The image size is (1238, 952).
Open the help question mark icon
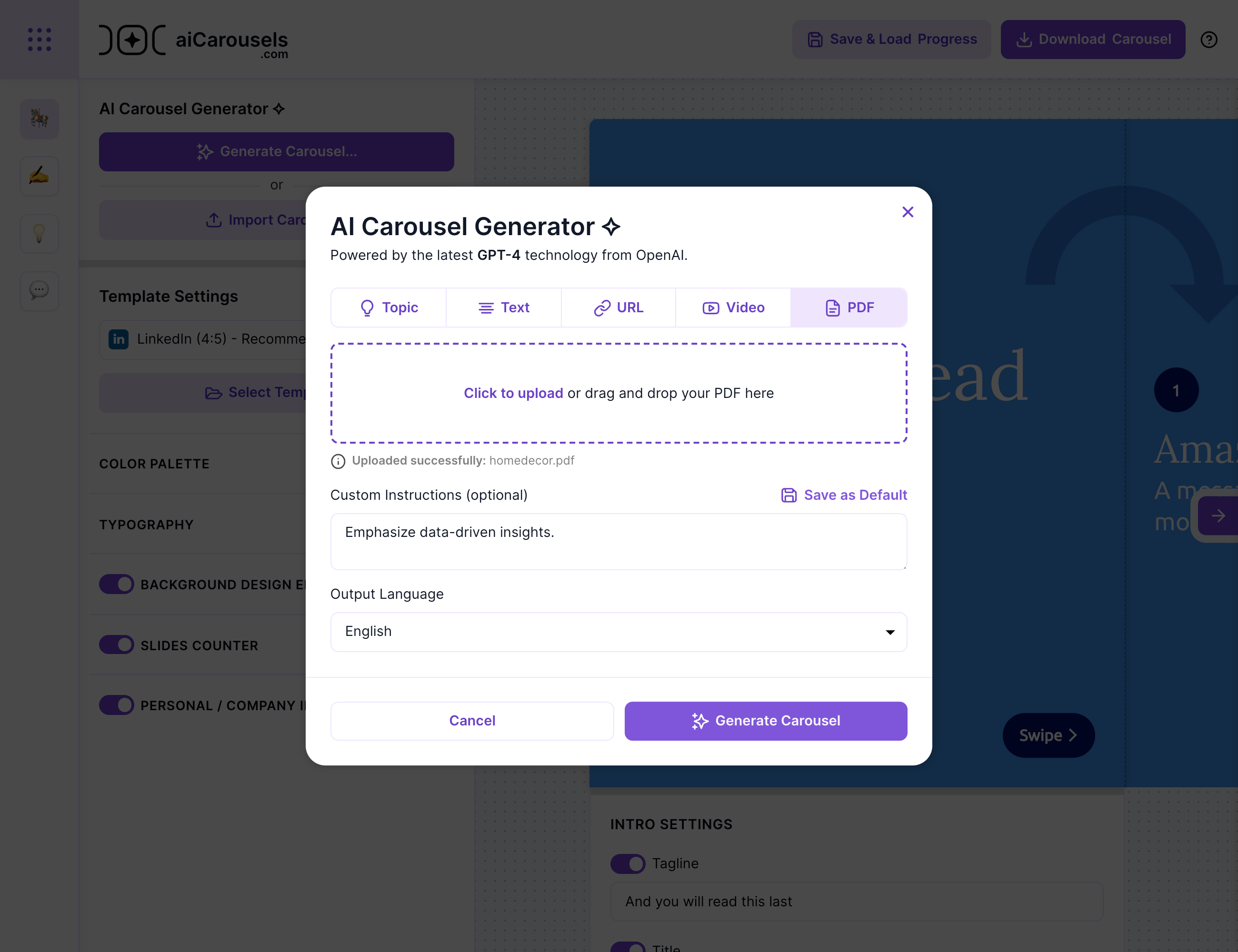point(1208,40)
